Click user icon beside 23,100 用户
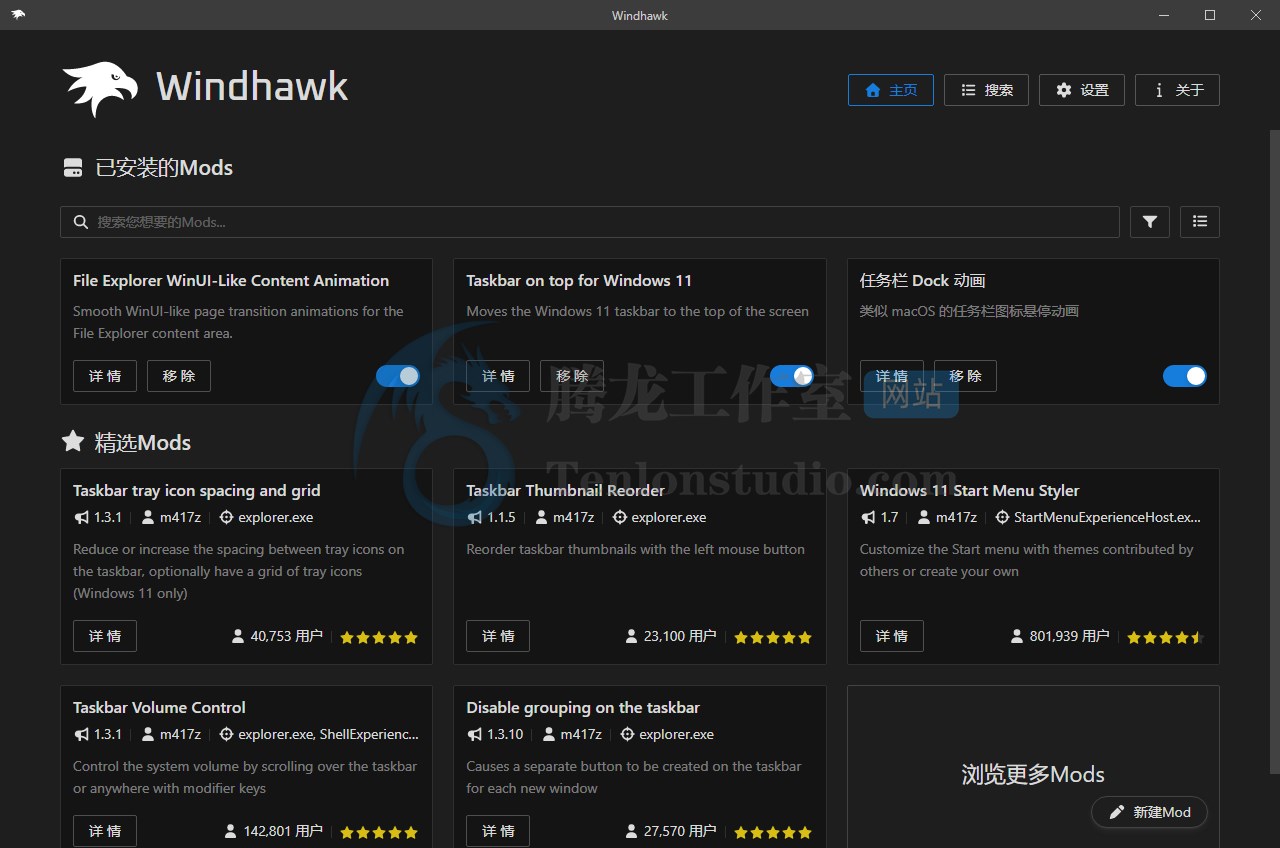Screen dimensions: 1280x848 point(632,636)
